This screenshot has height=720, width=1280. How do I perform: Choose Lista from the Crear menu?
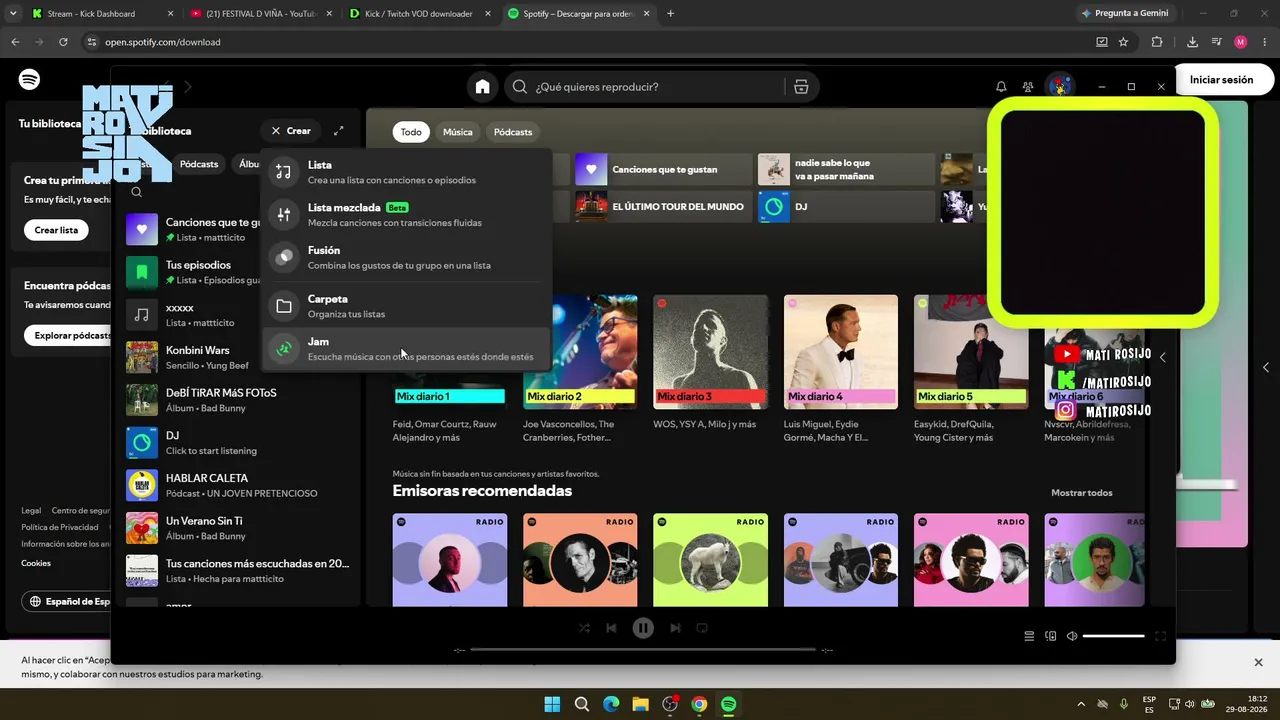coord(406,172)
